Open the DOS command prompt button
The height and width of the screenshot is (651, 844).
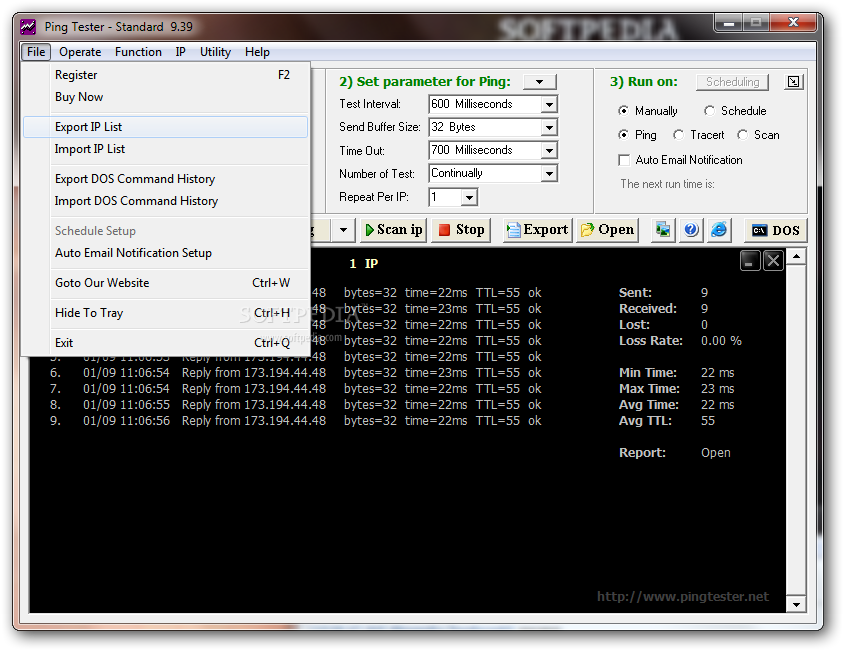click(x=776, y=230)
